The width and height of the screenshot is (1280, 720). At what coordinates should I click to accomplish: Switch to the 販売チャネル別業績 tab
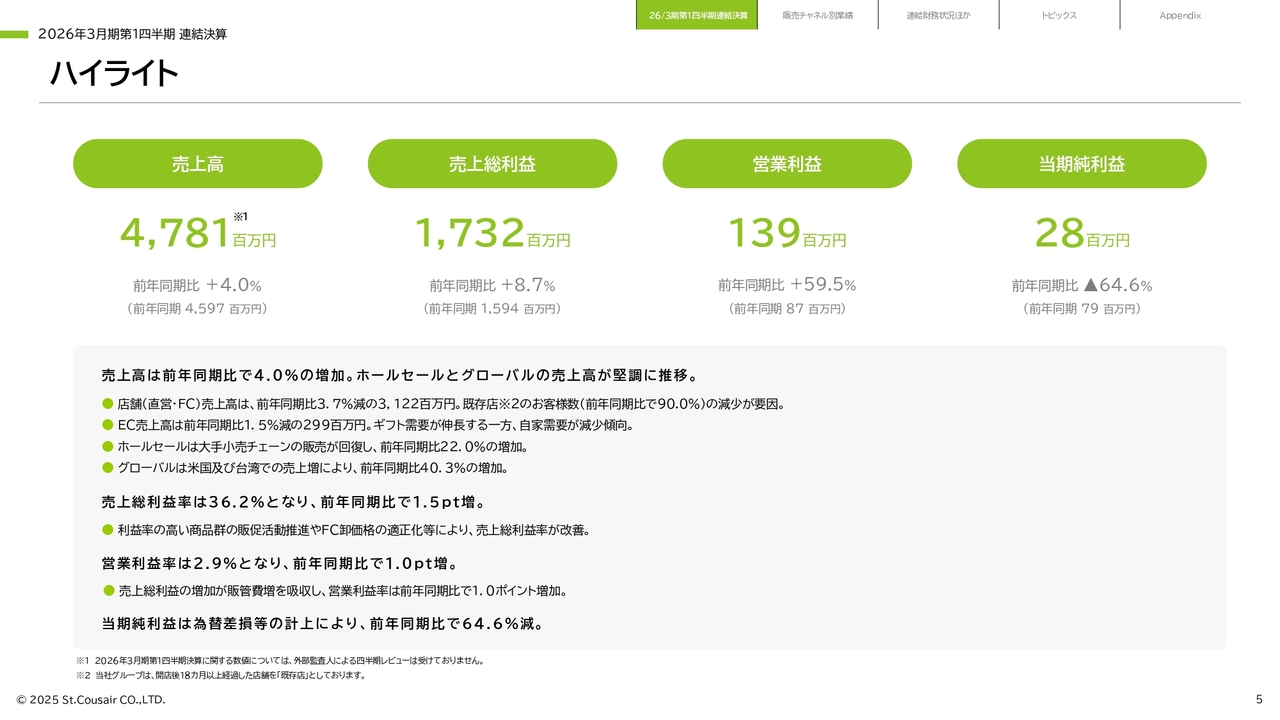click(x=818, y=15)
